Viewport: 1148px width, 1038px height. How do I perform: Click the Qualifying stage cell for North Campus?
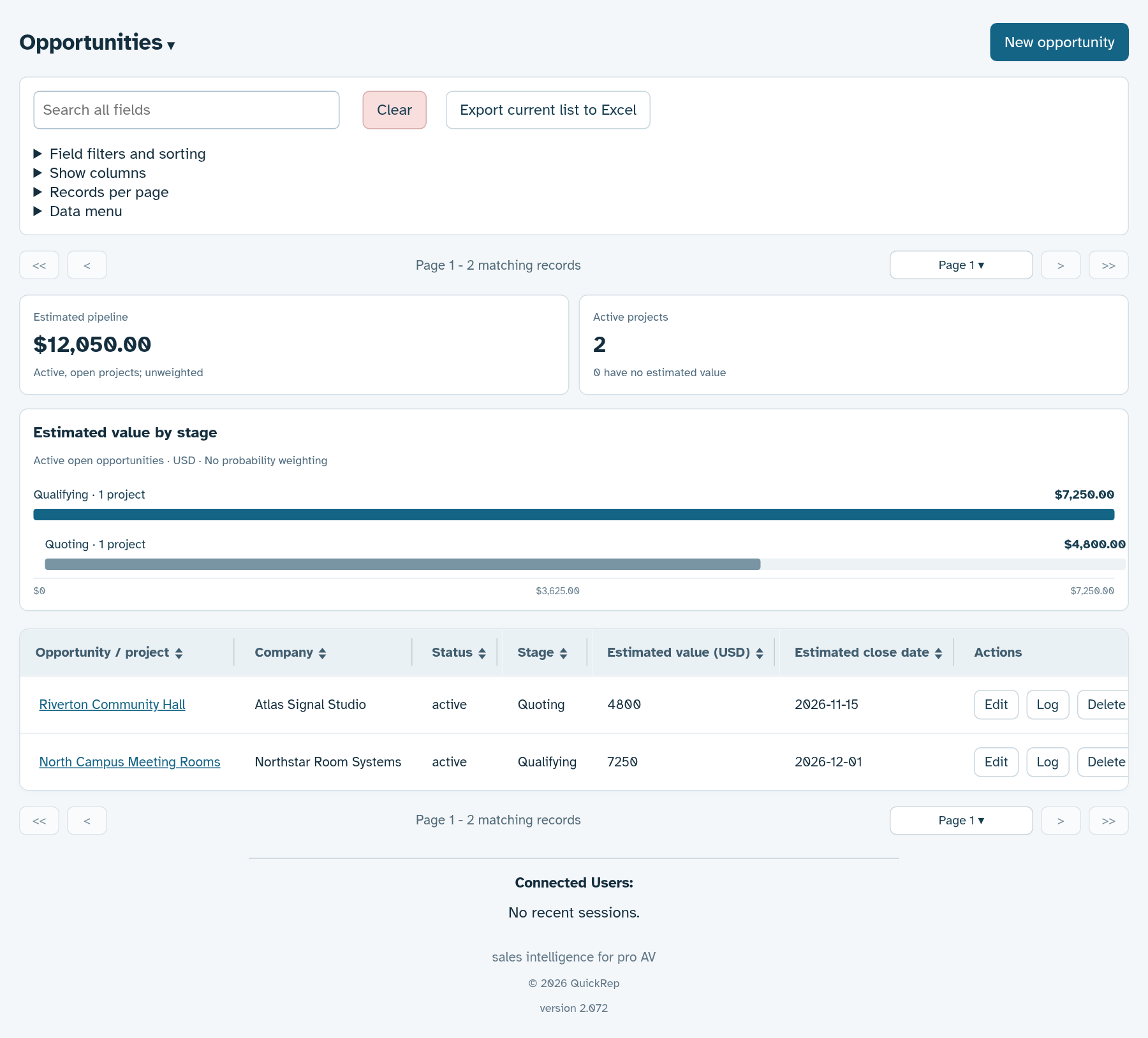point(547,762)
